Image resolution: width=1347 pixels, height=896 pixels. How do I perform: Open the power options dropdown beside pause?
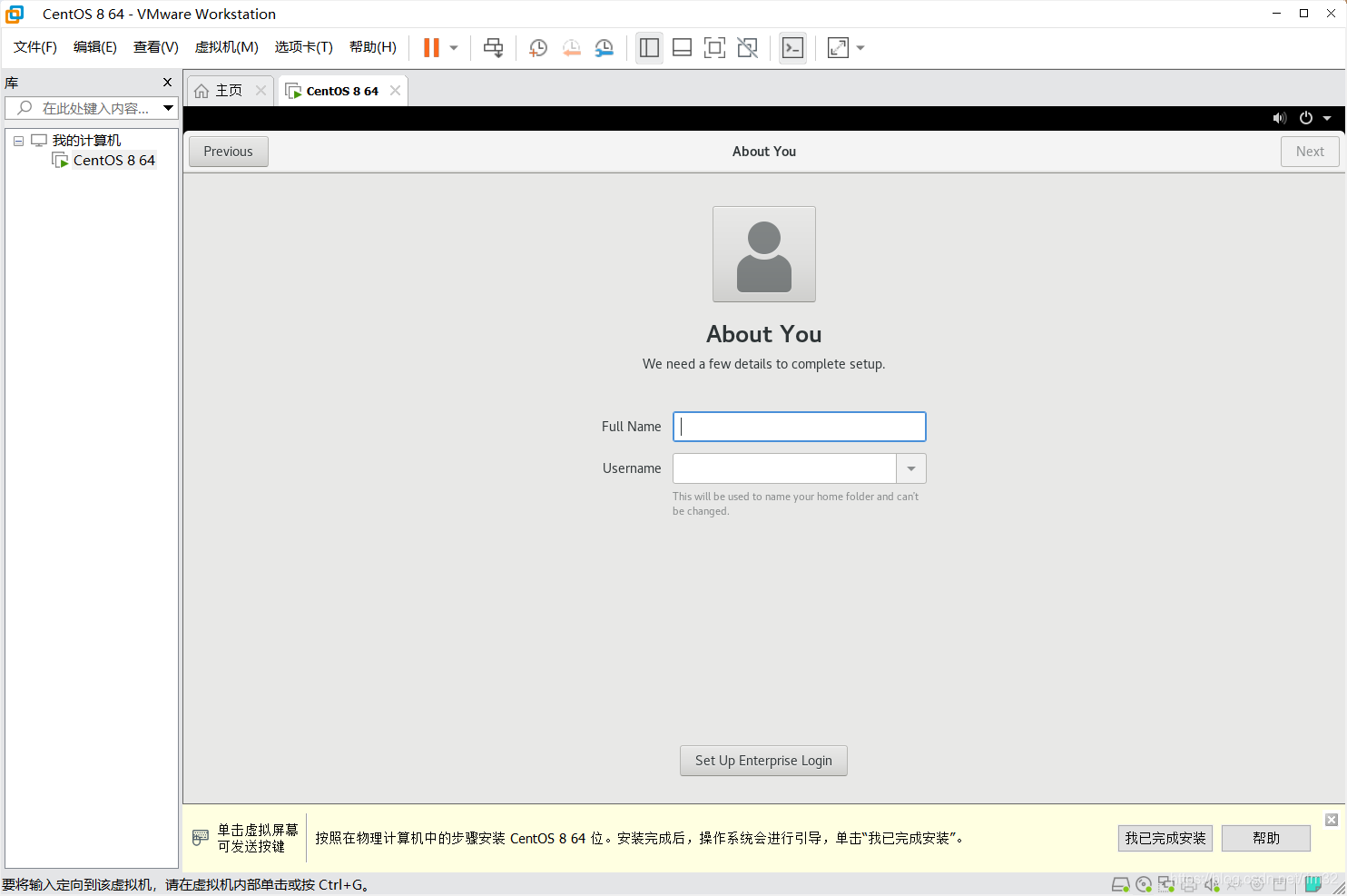pos(454,48)
